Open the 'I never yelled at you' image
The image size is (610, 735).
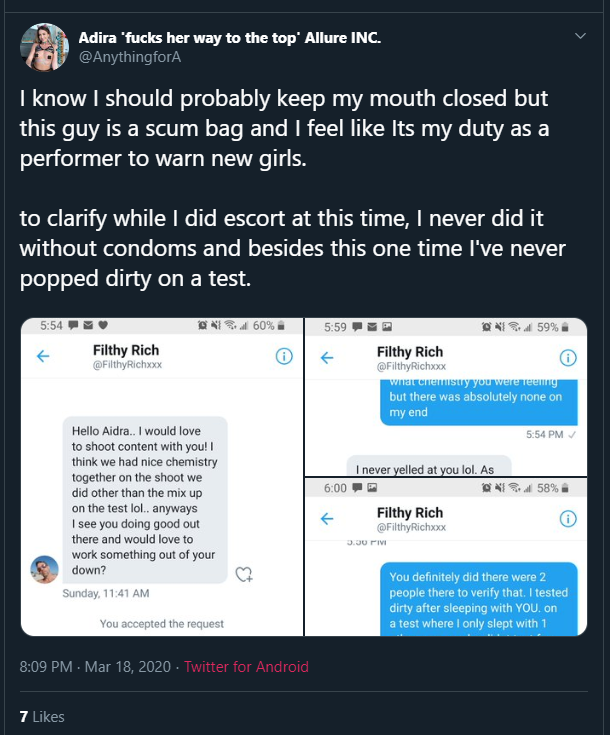click(x=432, y=466)
